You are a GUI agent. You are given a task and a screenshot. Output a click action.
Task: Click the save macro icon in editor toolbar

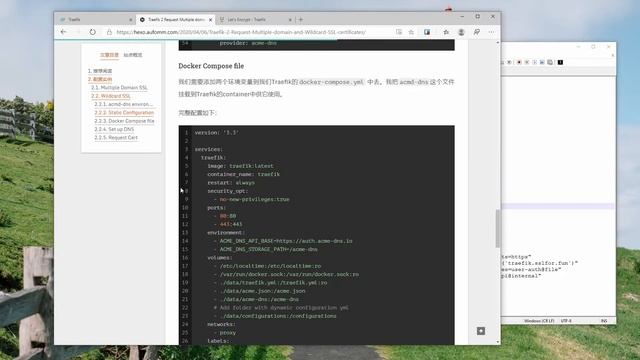[550, 62]
